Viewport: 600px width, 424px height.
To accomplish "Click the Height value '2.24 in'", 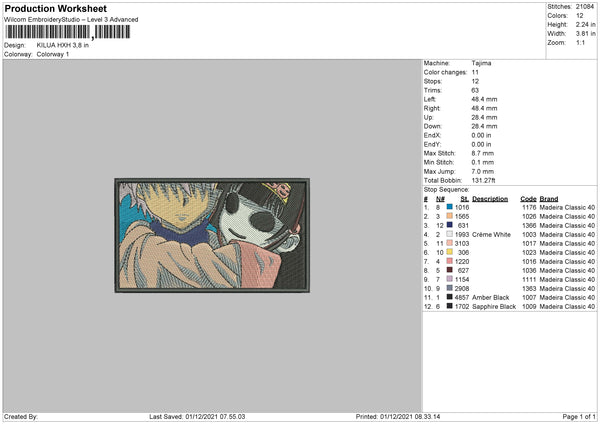I will (585, 24).
